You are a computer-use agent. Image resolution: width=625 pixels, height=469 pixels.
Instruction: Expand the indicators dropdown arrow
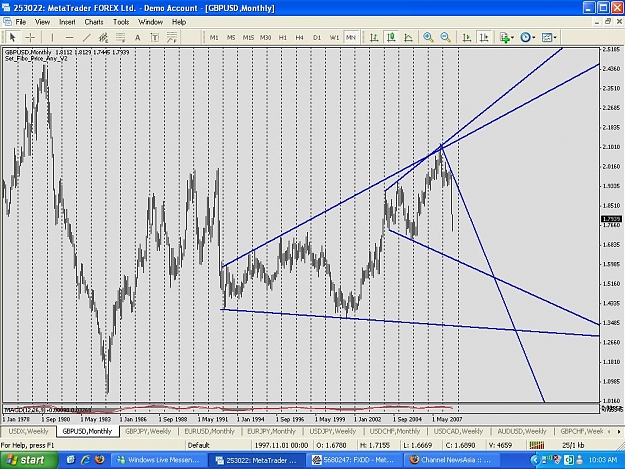coord(512,37)
